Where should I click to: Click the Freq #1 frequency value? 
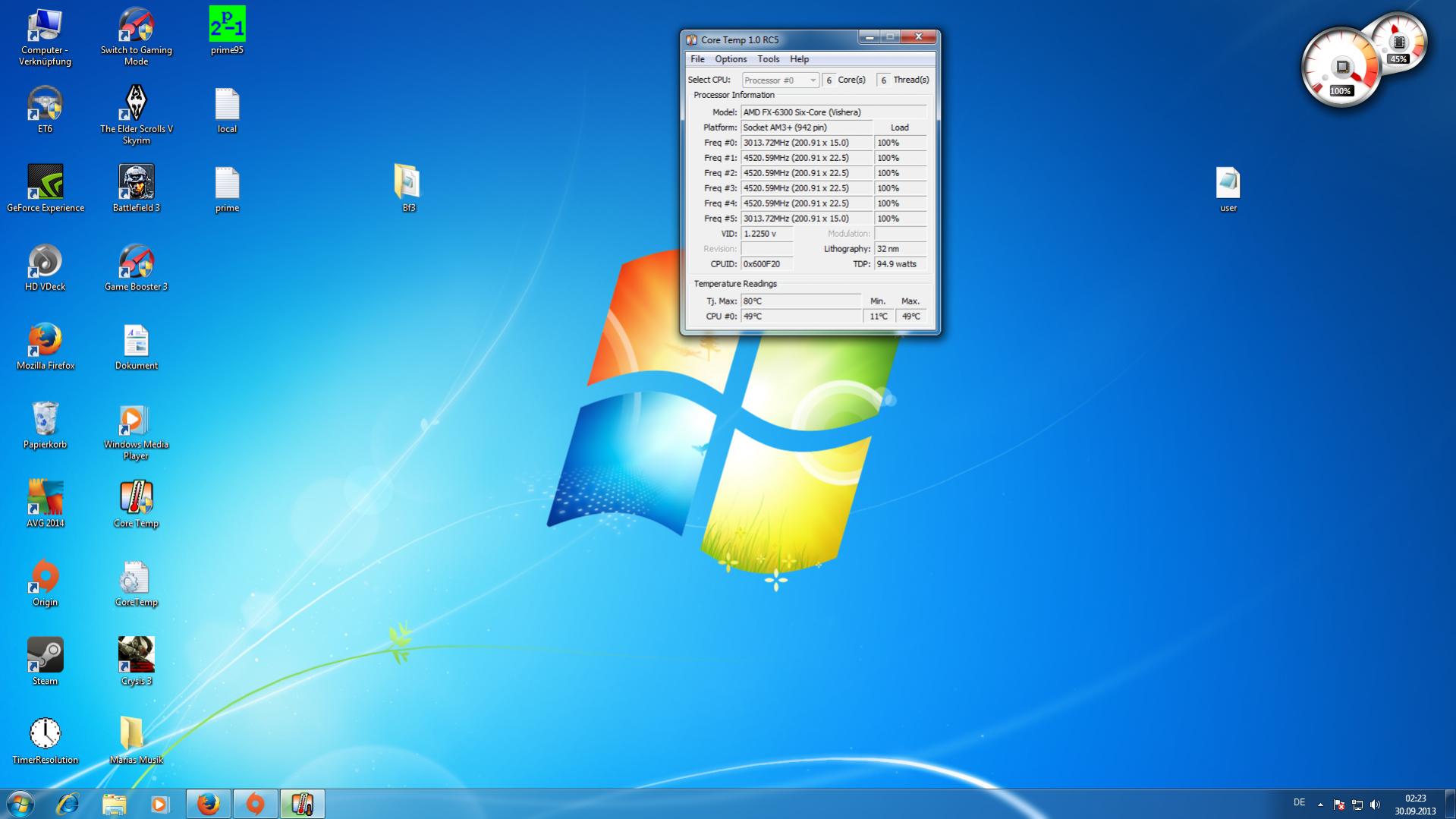[806, 158]
